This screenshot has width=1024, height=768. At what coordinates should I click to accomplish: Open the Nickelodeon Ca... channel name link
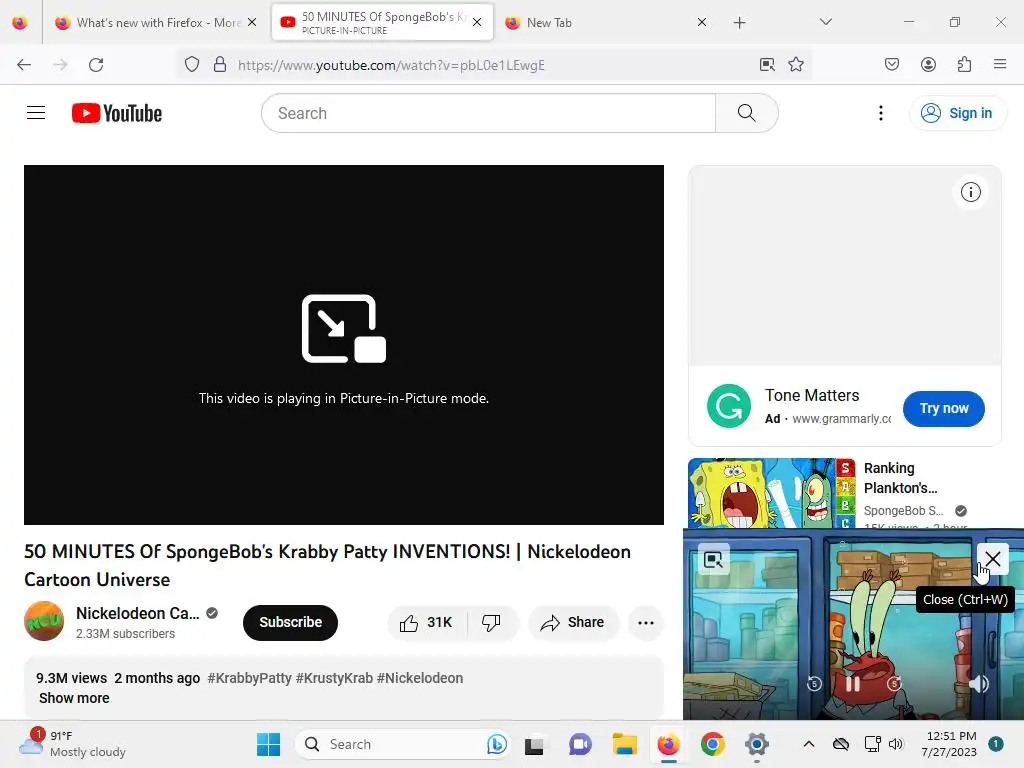(138, 613)
